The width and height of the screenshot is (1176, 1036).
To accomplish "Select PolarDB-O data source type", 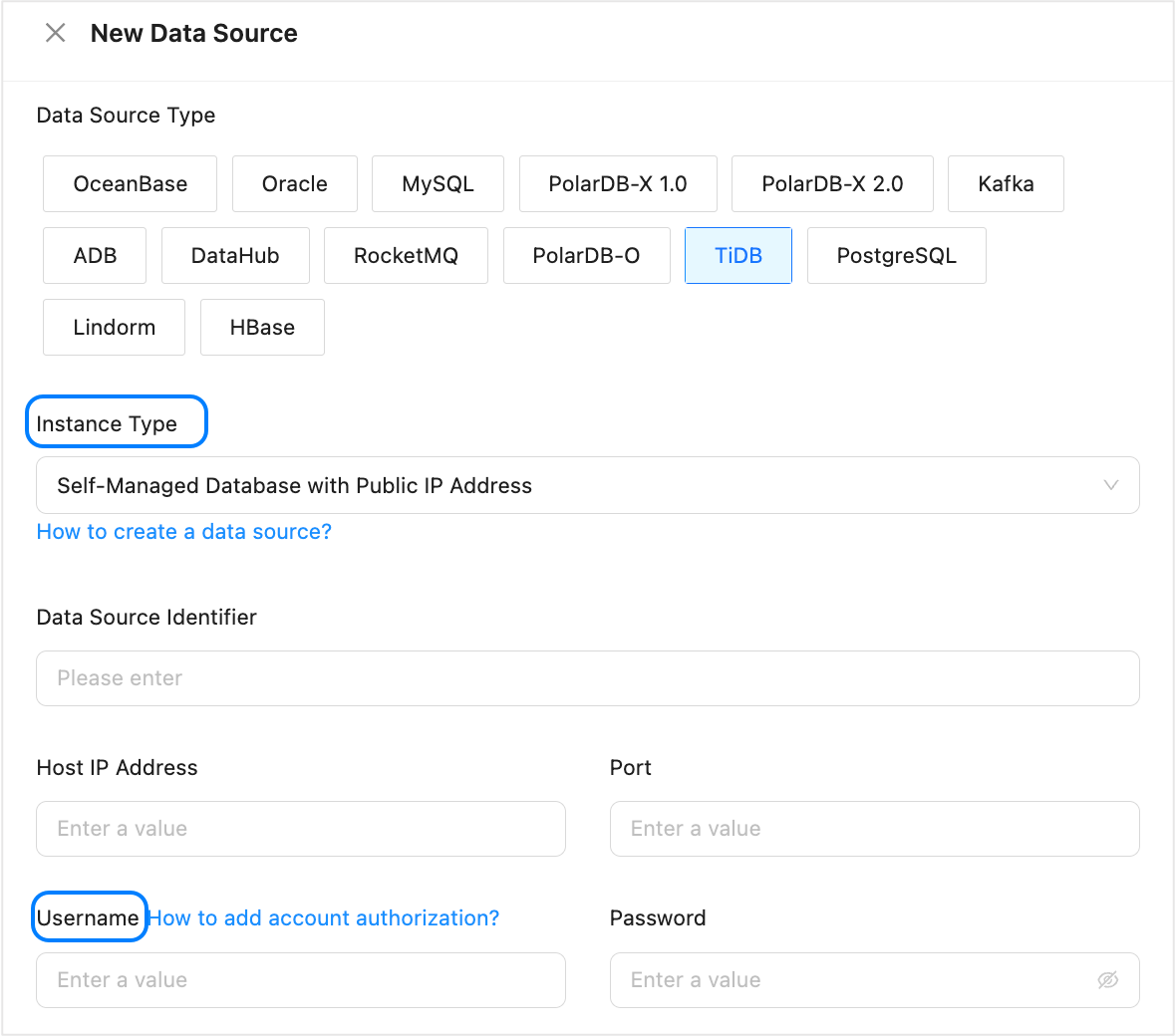I will (586, 256).
